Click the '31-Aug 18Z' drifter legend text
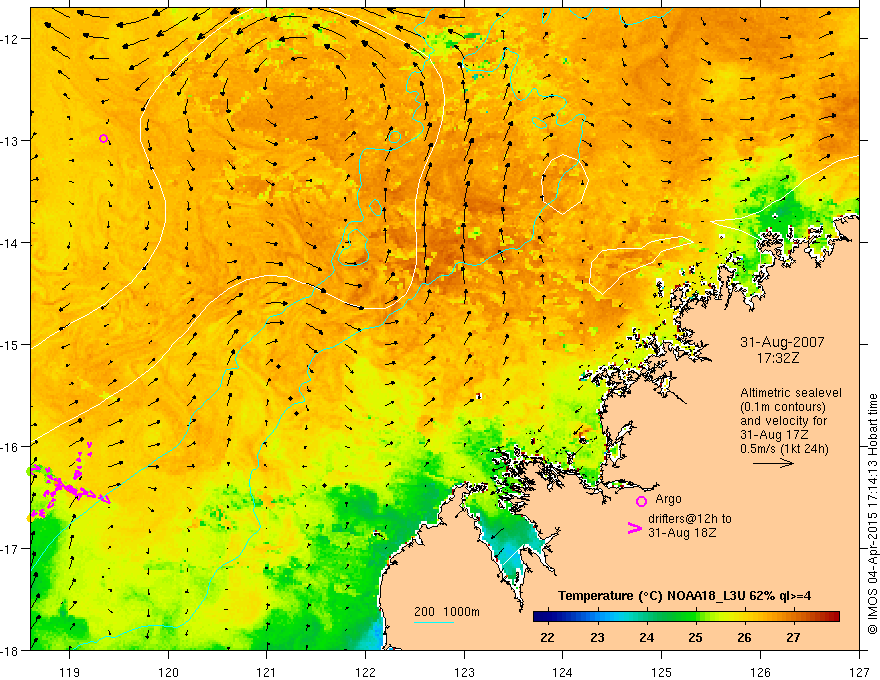This screenshot has width=880, height=680. [682, 533]
